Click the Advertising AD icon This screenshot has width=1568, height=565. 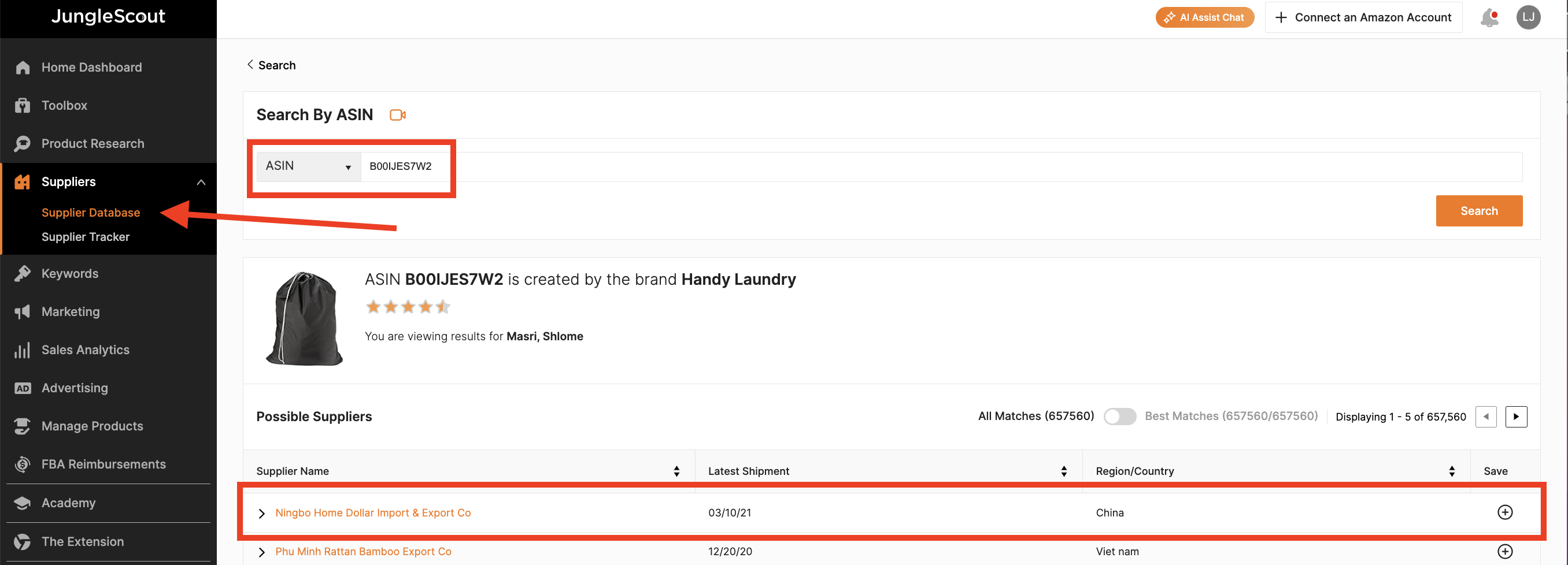coord(23,388)
